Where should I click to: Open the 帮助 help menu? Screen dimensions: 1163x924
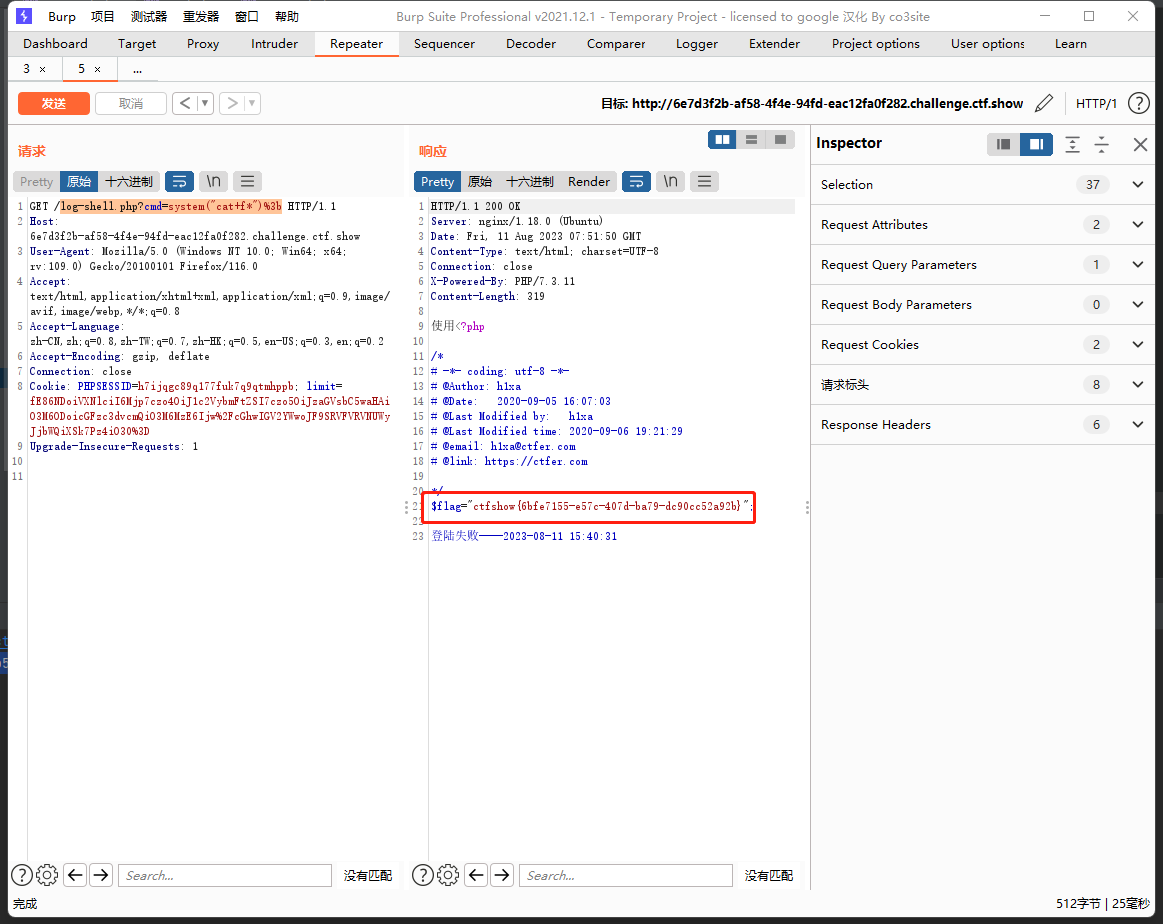pyautogui.click(x=286, y=16)
